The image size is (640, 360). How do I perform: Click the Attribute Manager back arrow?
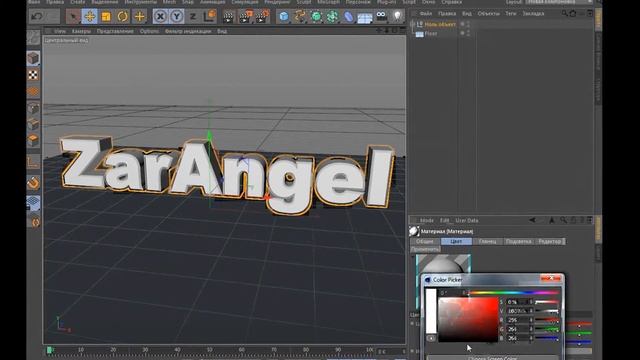point(532,220)
